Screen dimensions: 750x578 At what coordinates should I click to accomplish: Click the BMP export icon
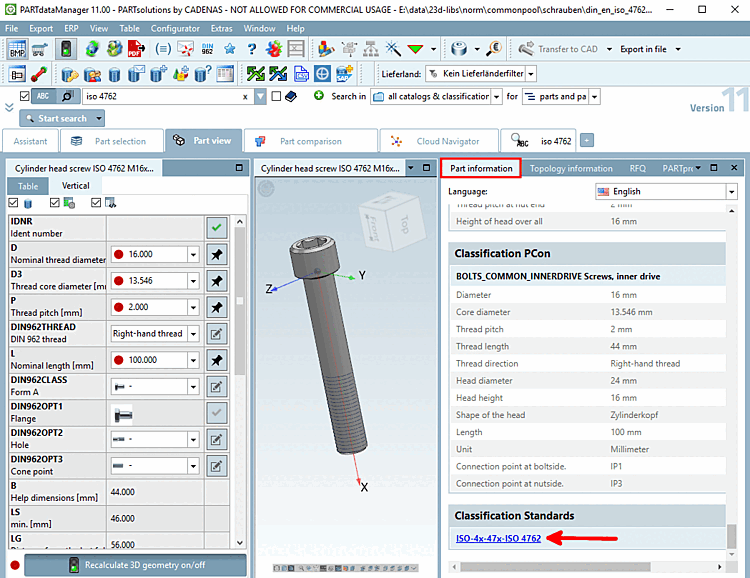(x=18, y=49)
